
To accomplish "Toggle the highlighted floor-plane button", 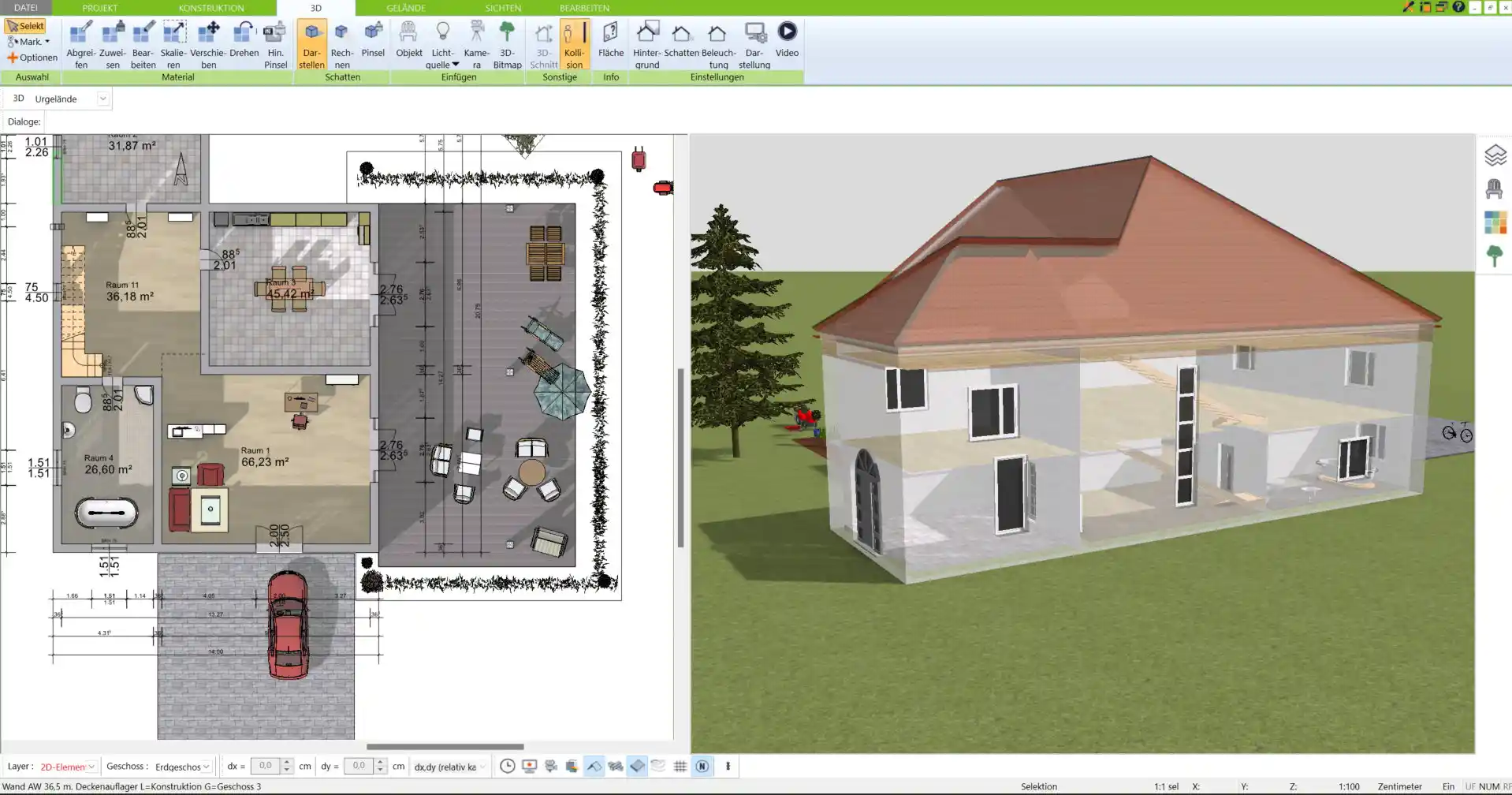I will coord(637,766).
